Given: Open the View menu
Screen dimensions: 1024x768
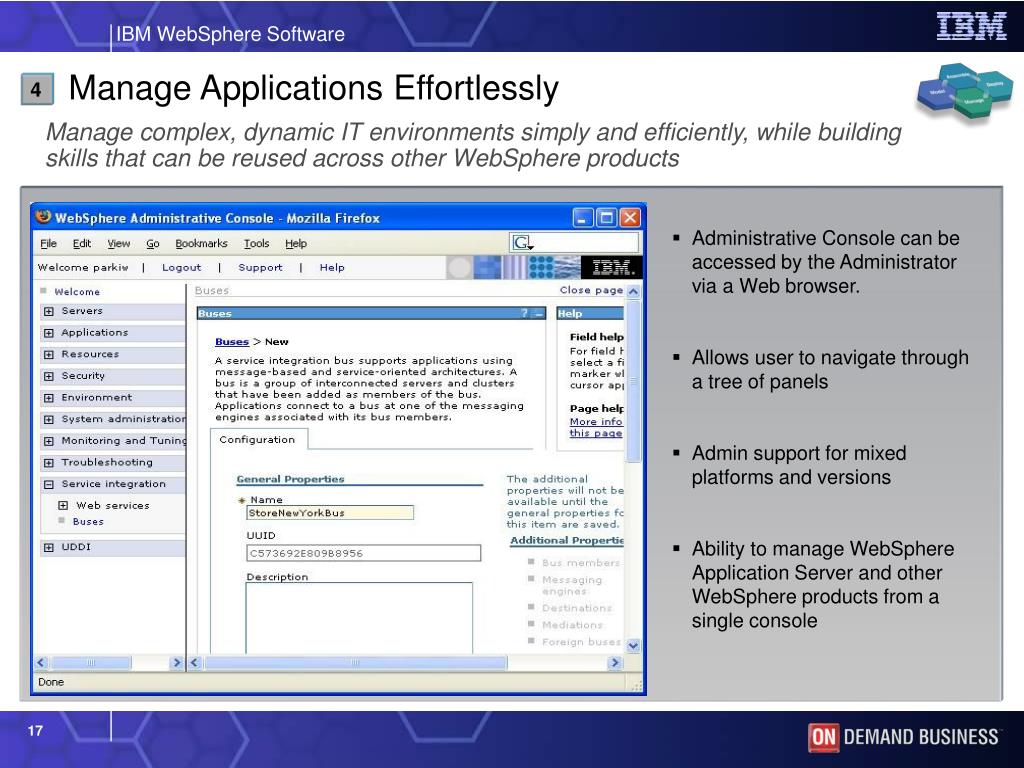Looking at the screenshot, I should coord(118,244).
